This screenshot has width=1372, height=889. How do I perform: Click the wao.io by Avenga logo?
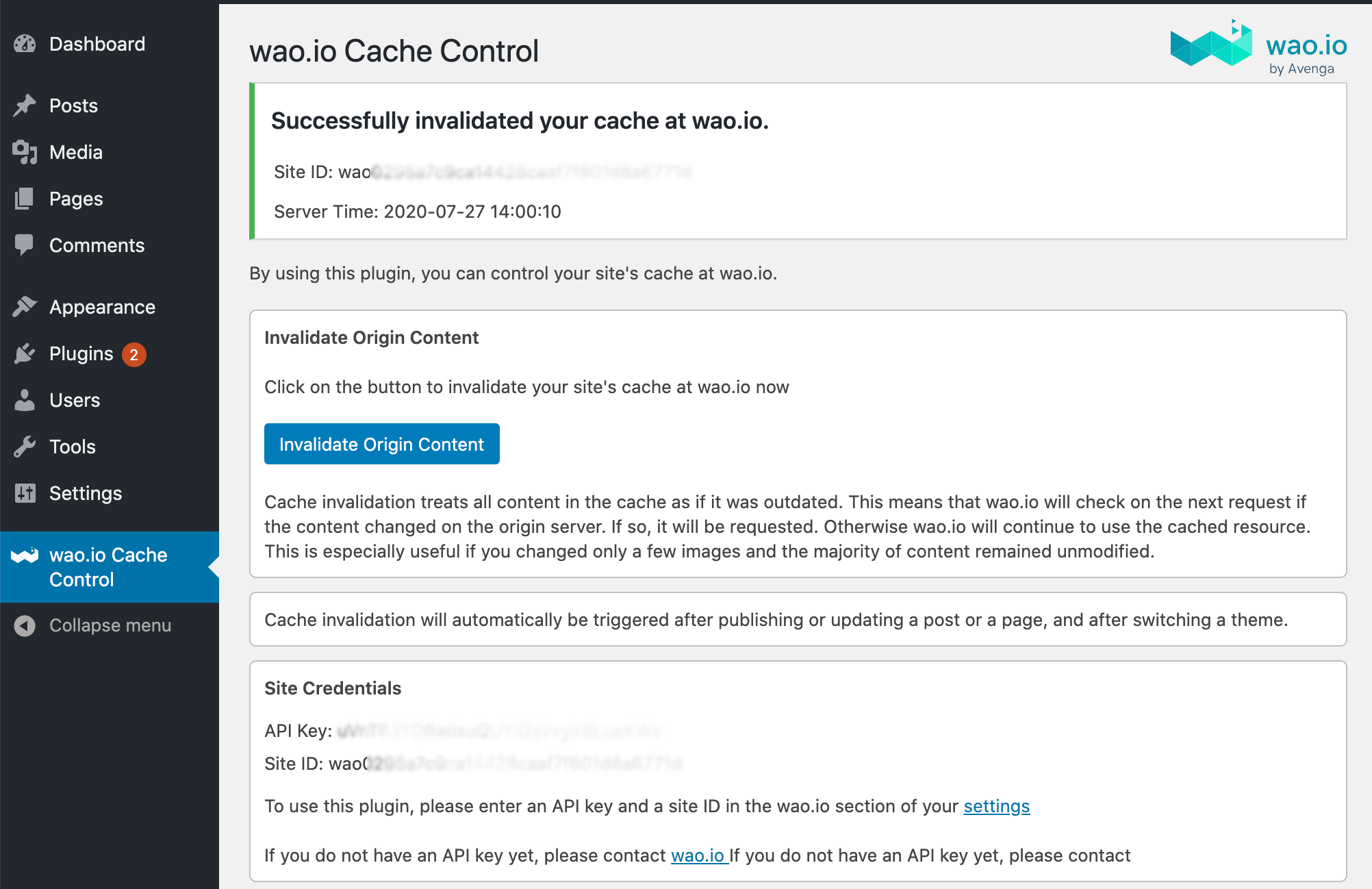click(x=1258, y=47)
